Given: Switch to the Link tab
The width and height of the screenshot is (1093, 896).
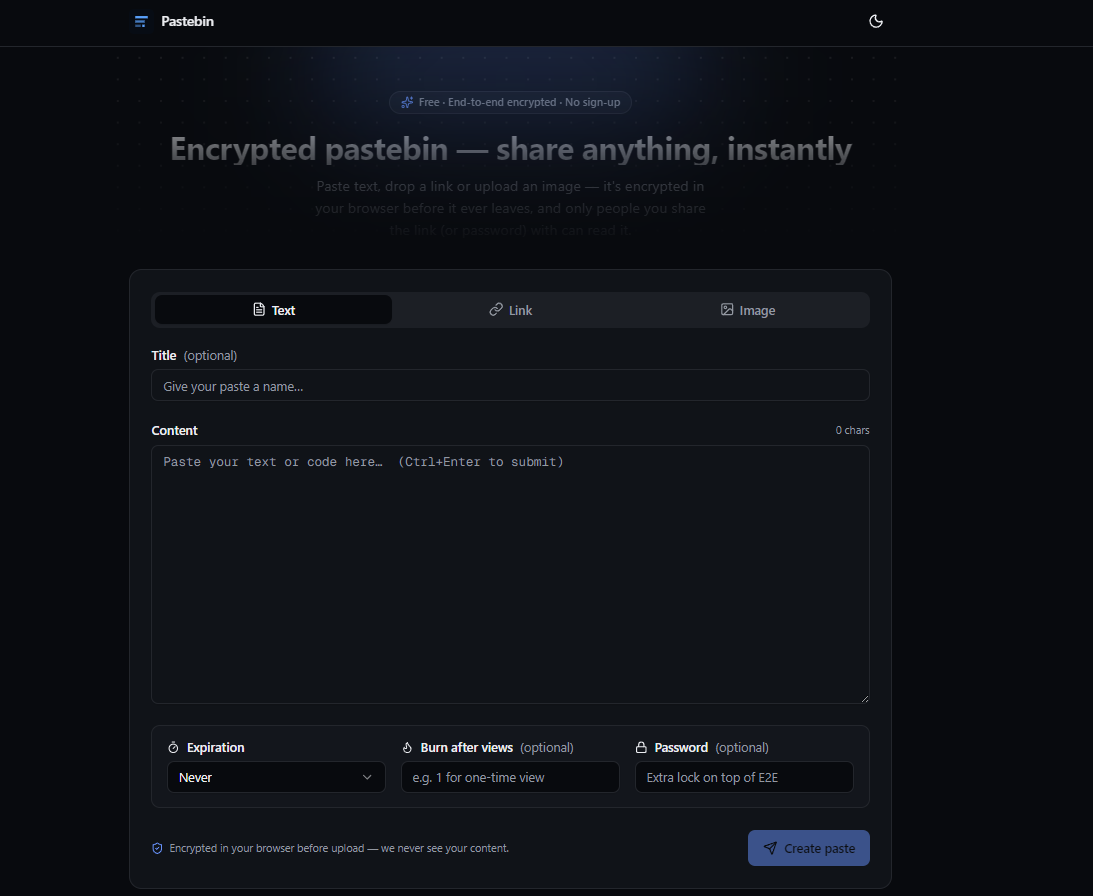Looking at the screenshot, I should tap(510, 310).
